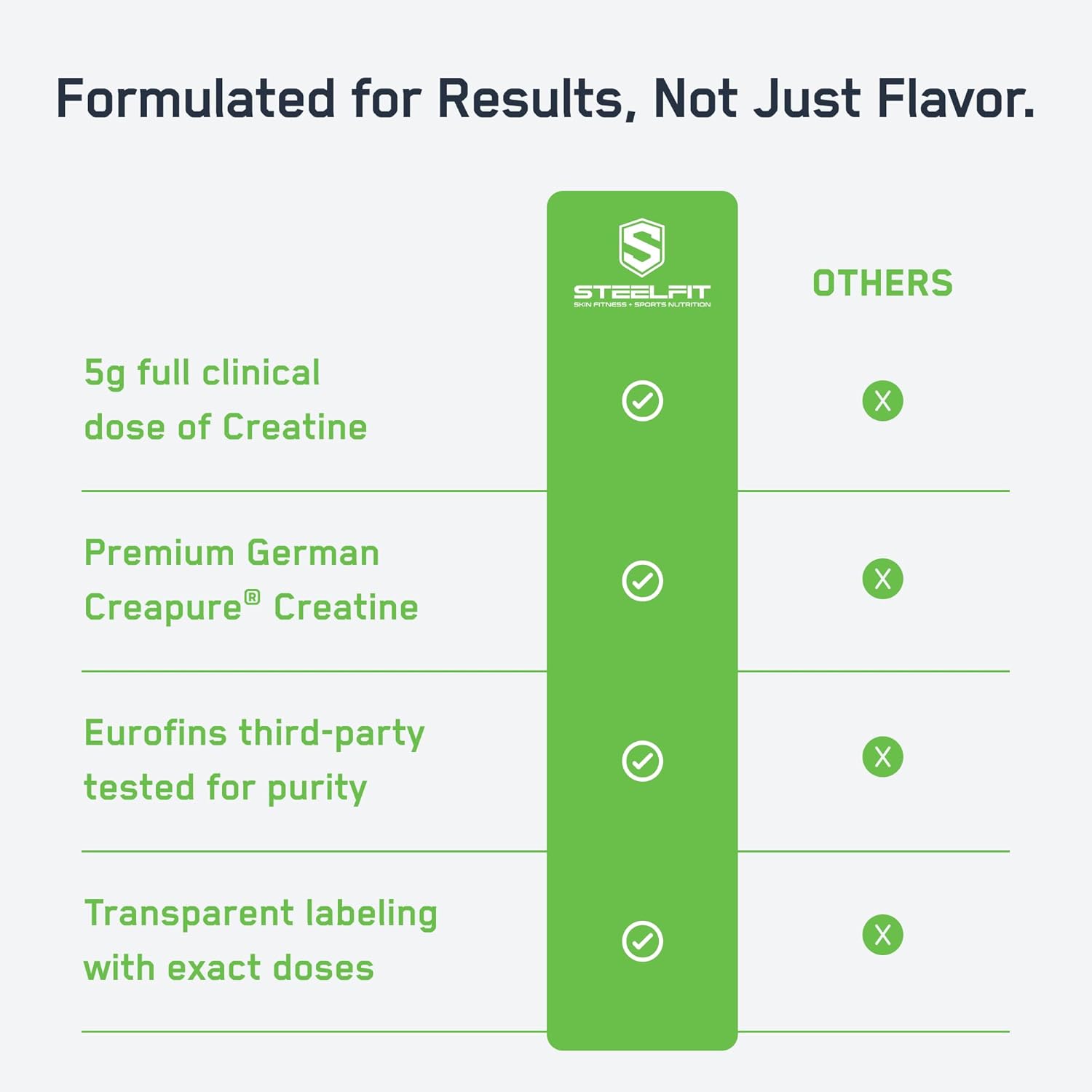Click the "Premium German Creapure Creatine" text

pos(251,580)
